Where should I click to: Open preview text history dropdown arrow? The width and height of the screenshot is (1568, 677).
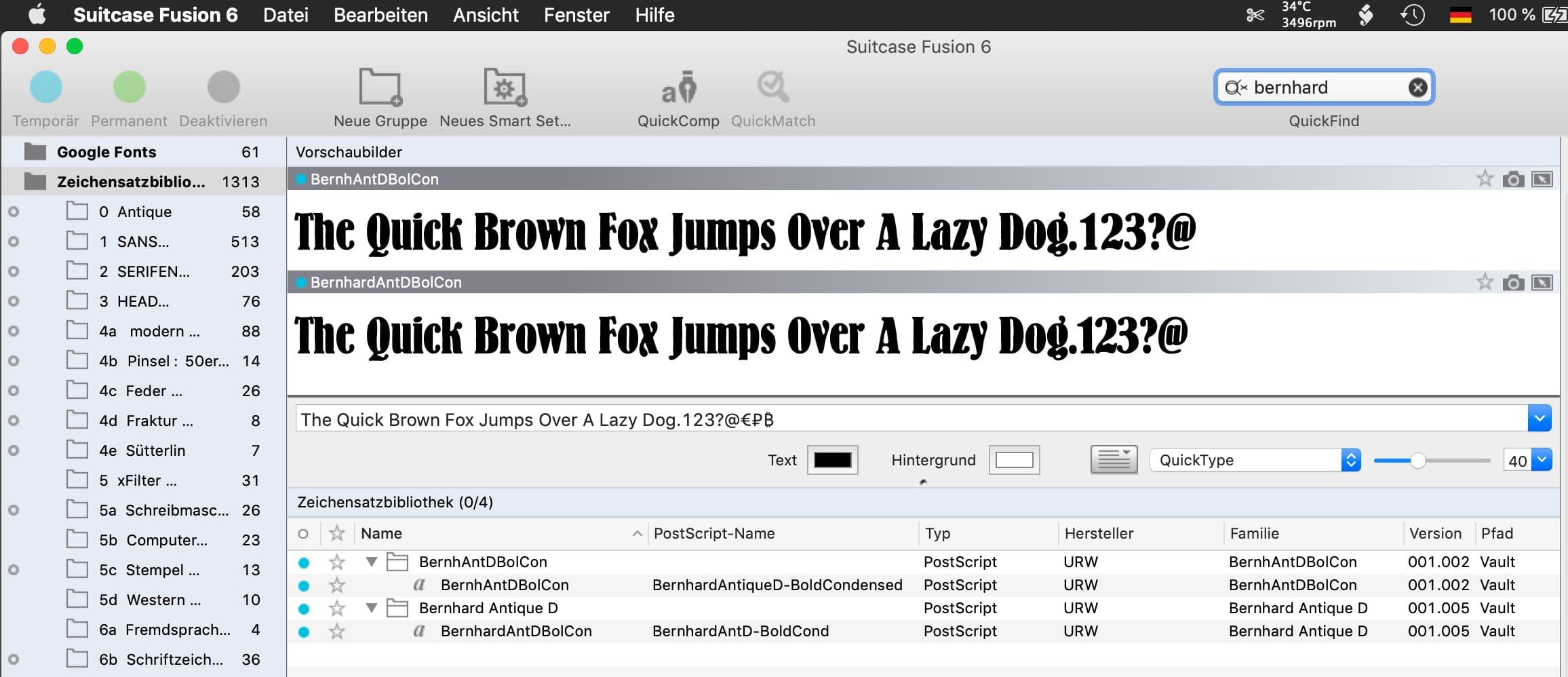tap(1540, 419)
